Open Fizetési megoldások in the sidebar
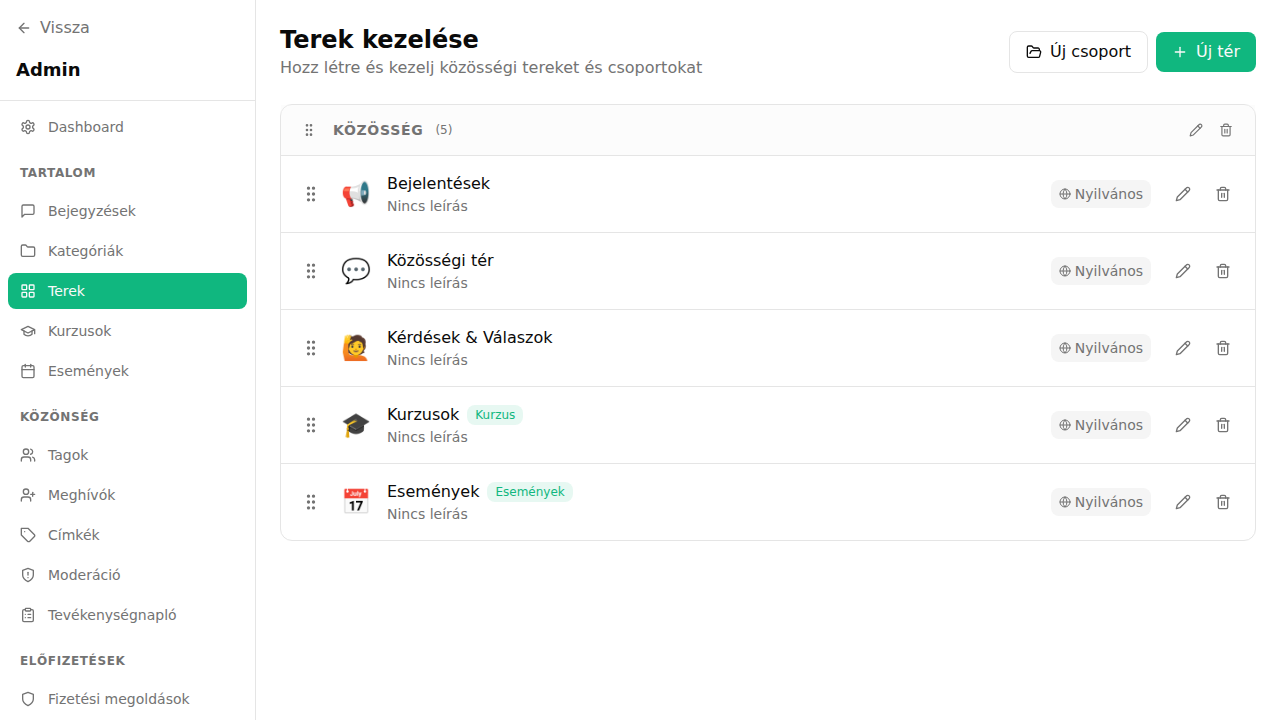This screenshot has width=1280, height=720. tap(120, 698)
